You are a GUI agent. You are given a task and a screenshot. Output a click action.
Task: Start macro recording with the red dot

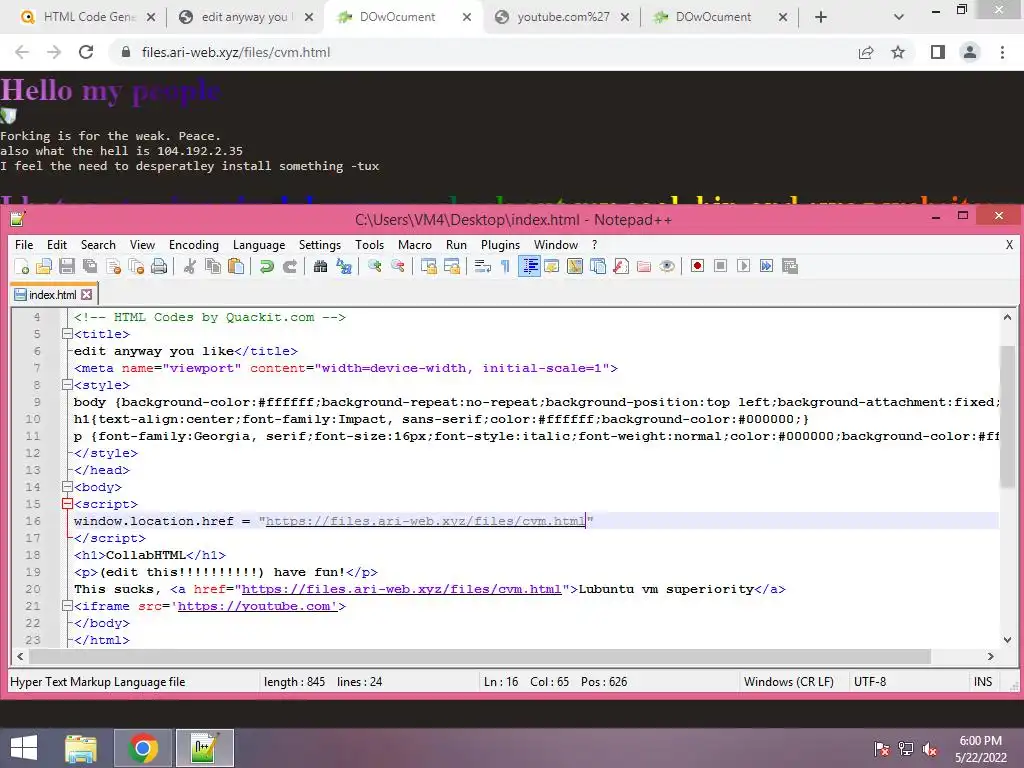point(697,266)
